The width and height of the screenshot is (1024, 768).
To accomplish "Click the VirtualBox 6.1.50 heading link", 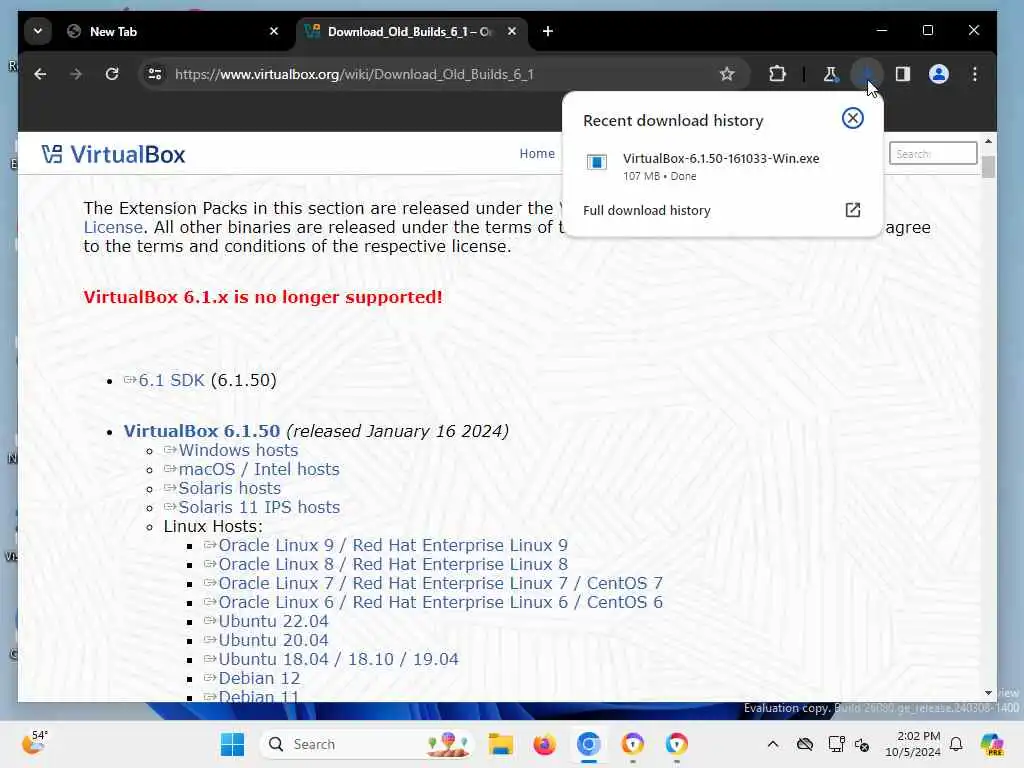I will pos(202,431).
